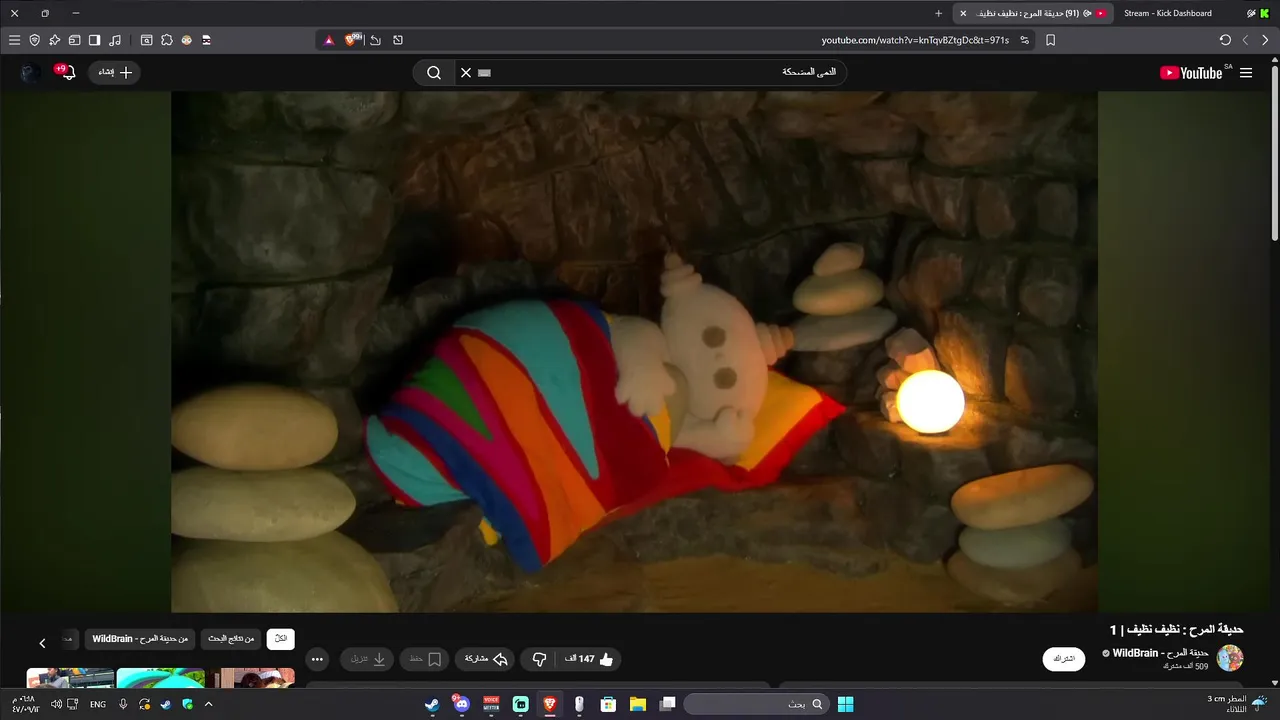Show more chips with the chevron arrow
The width and height of the screenshot is (1280, 720).
click(42, 643)
